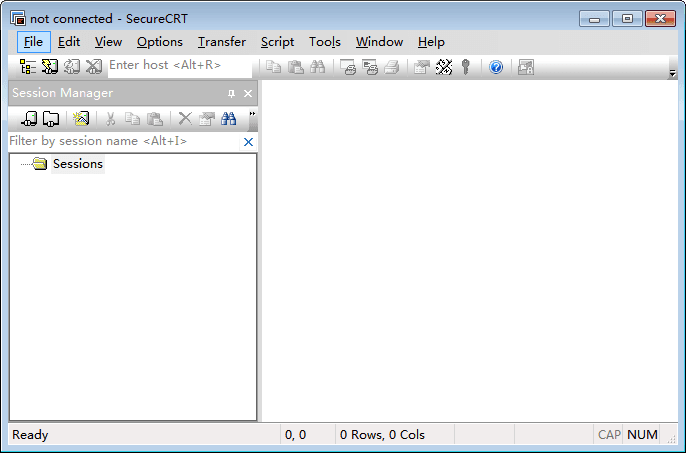686x453 pixels.
Task: Close the Session Manager panel
Action: [248, 93]
